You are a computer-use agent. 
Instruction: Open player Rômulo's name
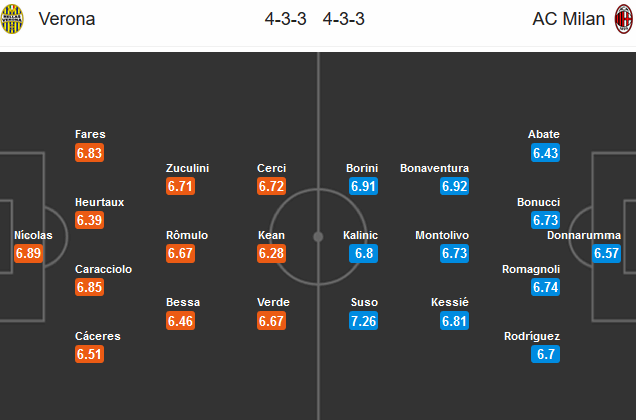coord(187,235)
